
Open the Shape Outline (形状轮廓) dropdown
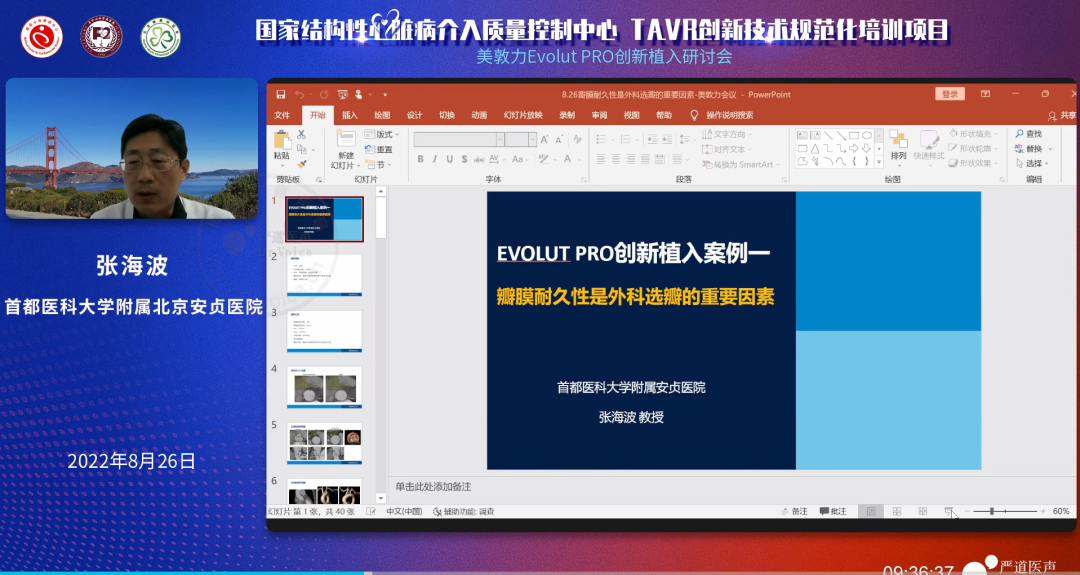point(974,149)
